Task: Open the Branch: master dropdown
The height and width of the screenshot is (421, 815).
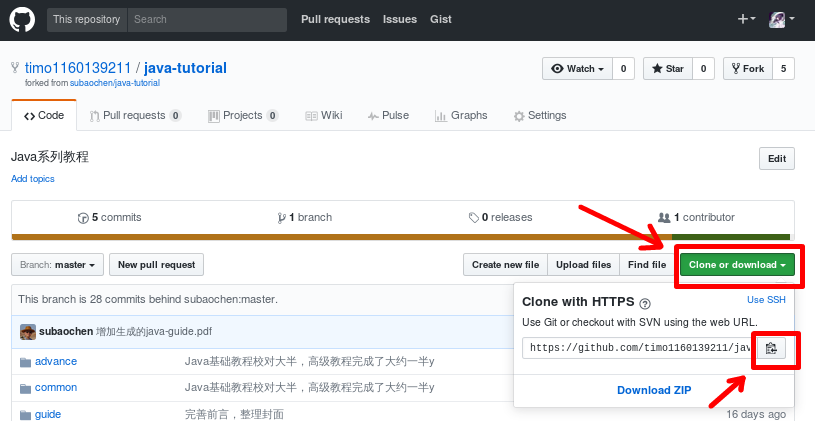Action: pyautogui.click(x=57, y=265)
